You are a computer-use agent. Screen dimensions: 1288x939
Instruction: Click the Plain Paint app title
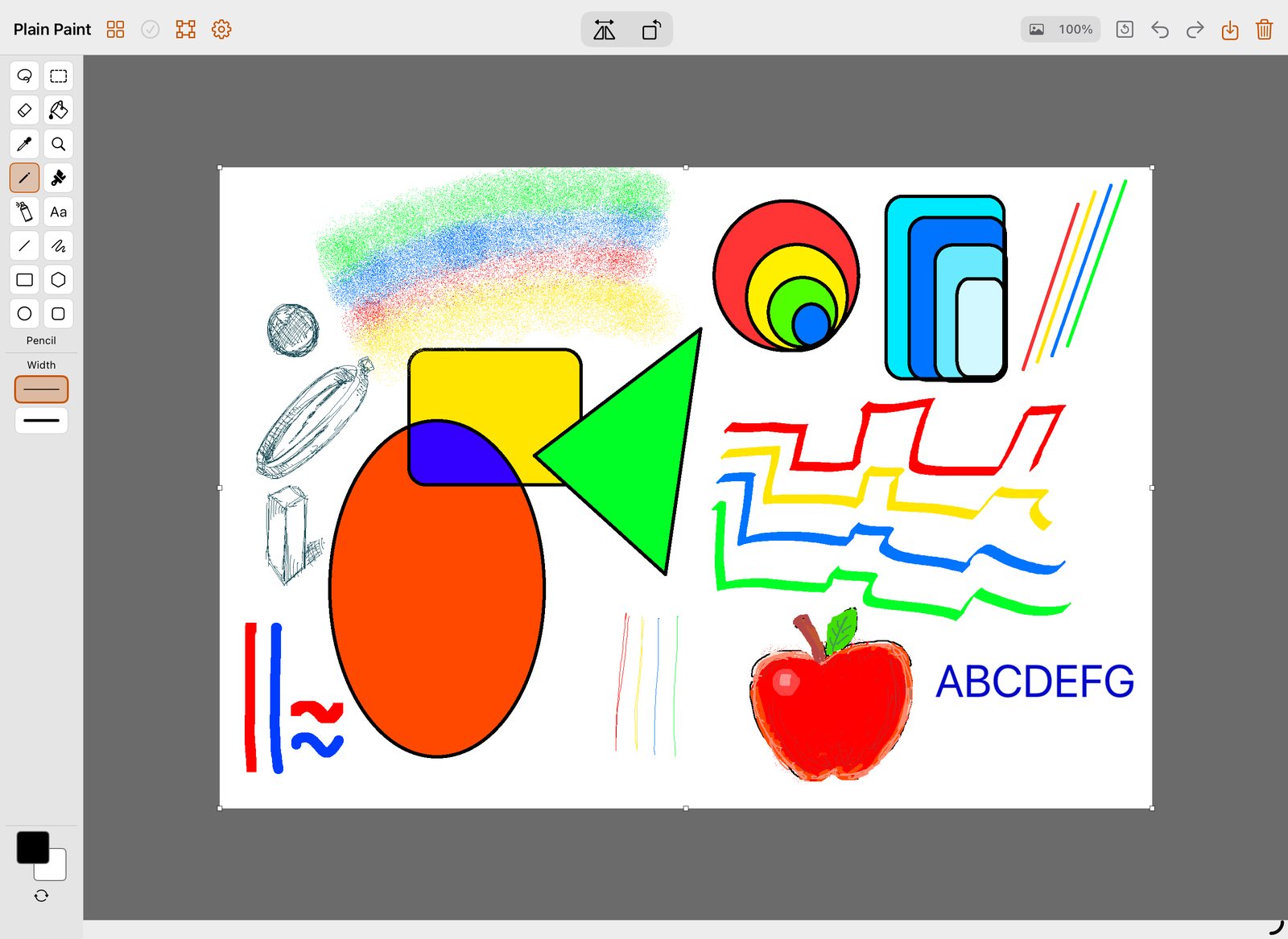coord(52,29)
